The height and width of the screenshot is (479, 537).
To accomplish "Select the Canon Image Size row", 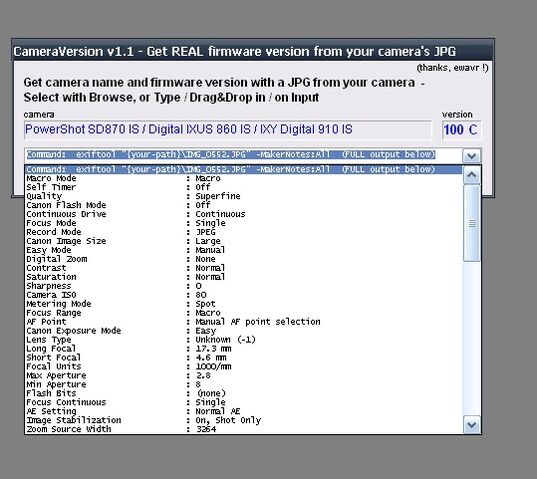I will tap(243, 241).
